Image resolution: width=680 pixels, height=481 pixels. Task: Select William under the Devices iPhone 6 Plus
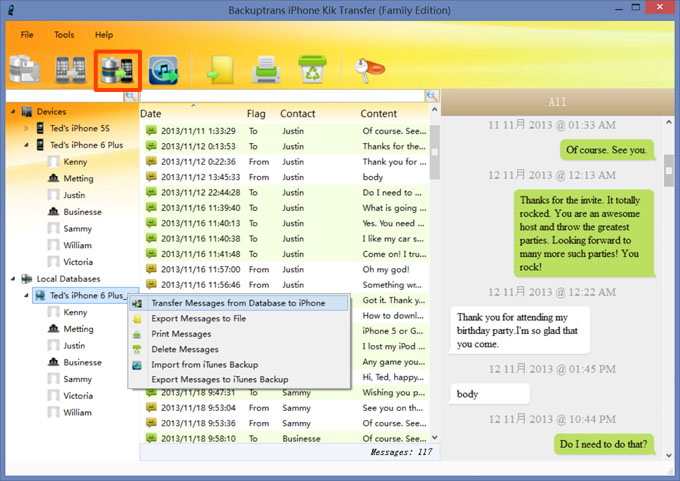click(x=77, y=245)
